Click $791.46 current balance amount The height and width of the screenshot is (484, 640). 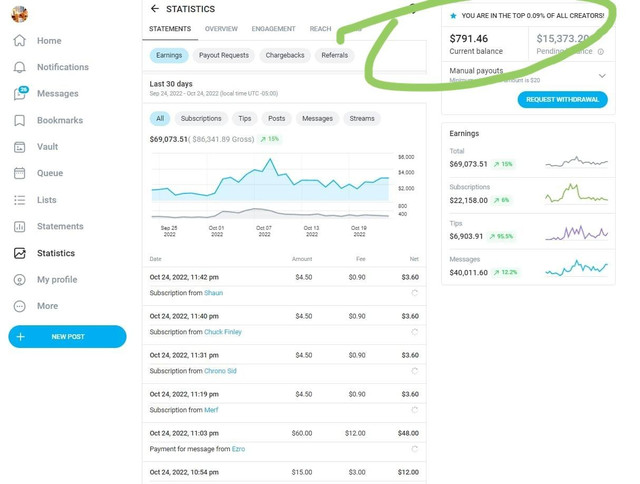[x=469, y=39]
